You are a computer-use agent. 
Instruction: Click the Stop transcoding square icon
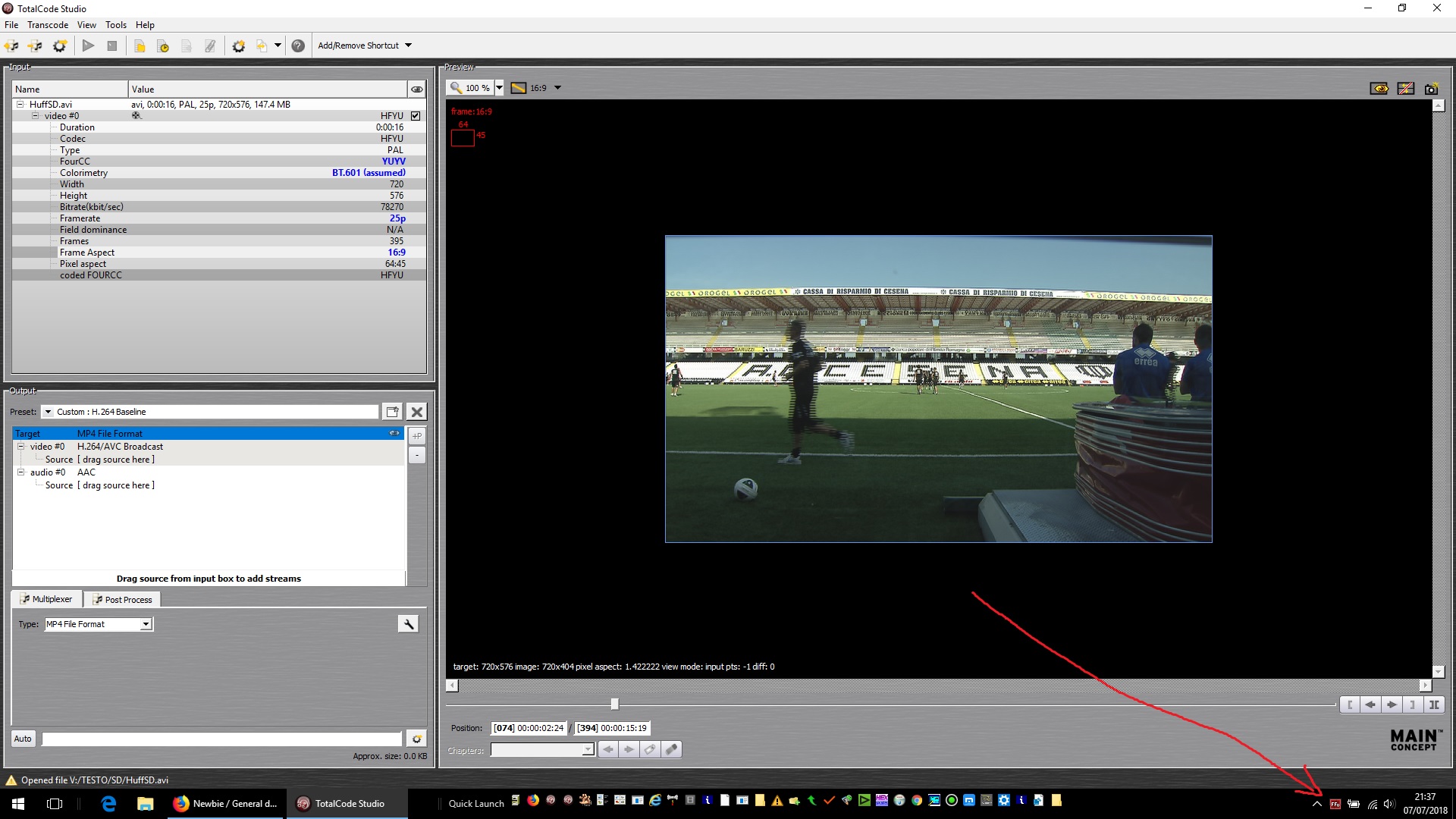point(112,45)
